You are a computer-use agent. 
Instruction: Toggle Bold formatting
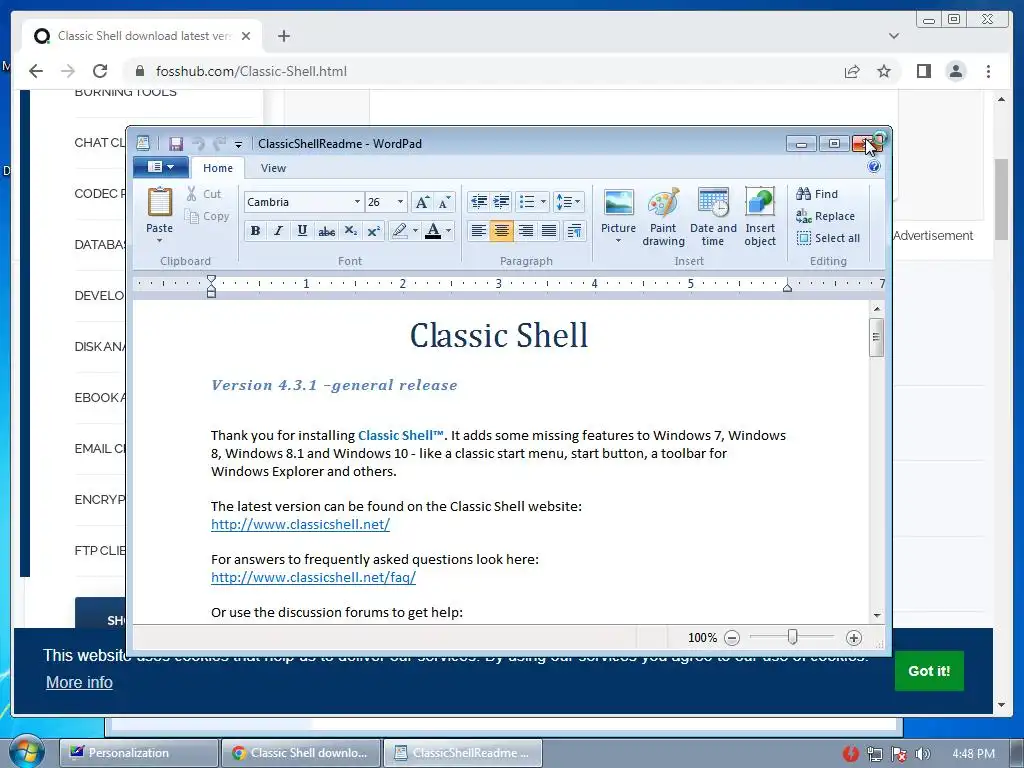(255, 231)
